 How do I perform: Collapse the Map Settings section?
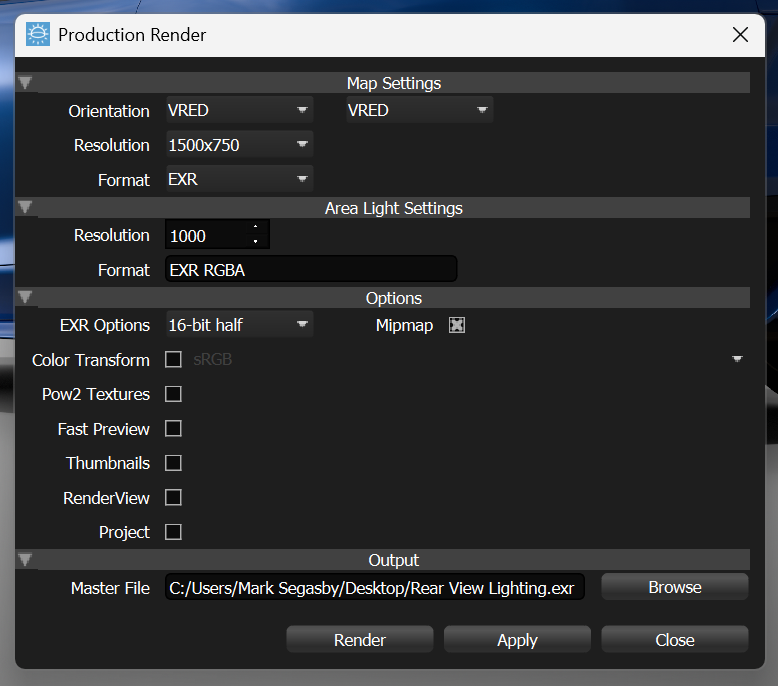(25, 82)
